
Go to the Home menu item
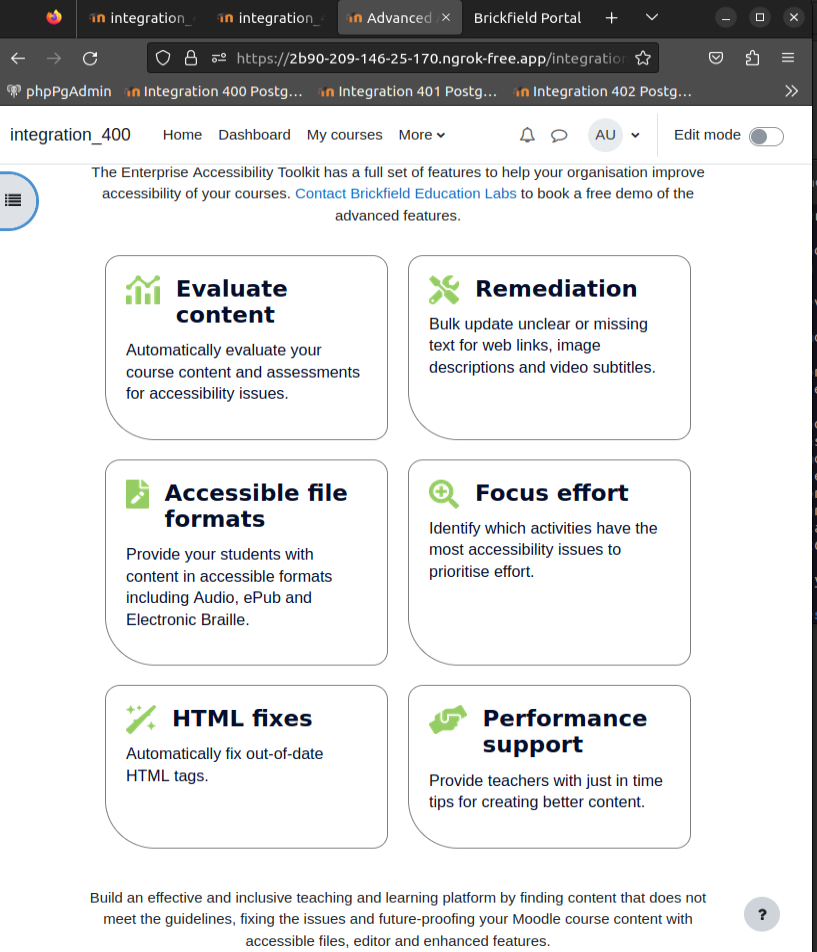[182, 135]
